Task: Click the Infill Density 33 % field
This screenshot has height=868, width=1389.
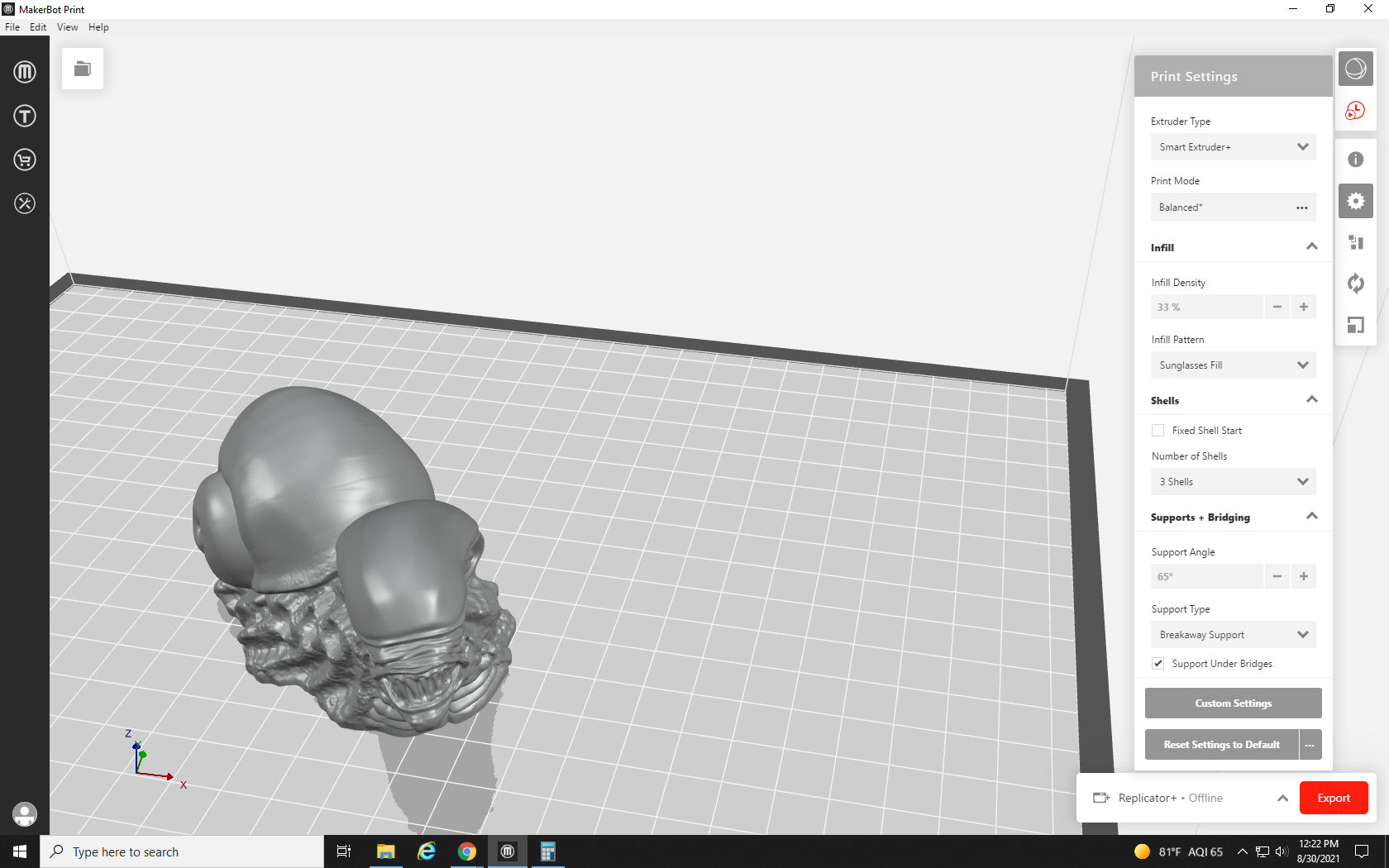Action: click(x=1207, y=307)
